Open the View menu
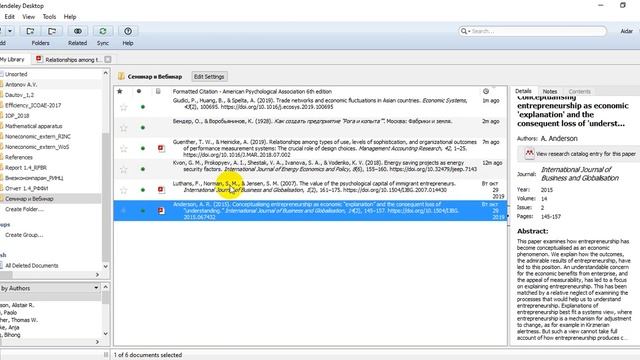 point(29,17)
